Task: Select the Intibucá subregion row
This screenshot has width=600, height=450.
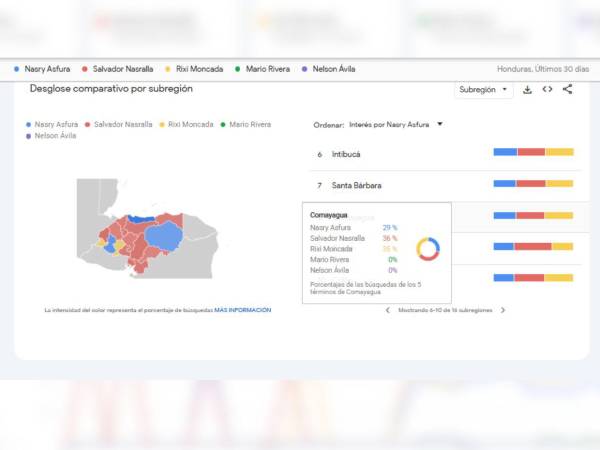Action: (445, 154)
